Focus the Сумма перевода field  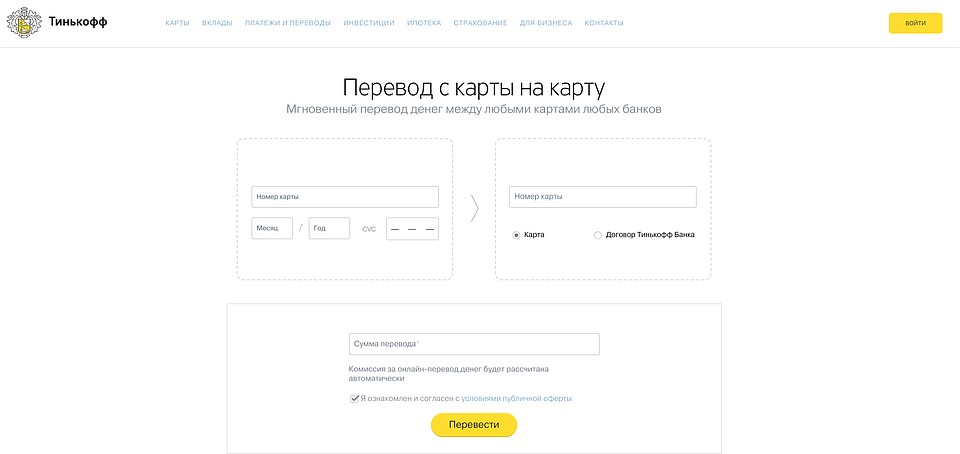474,344
